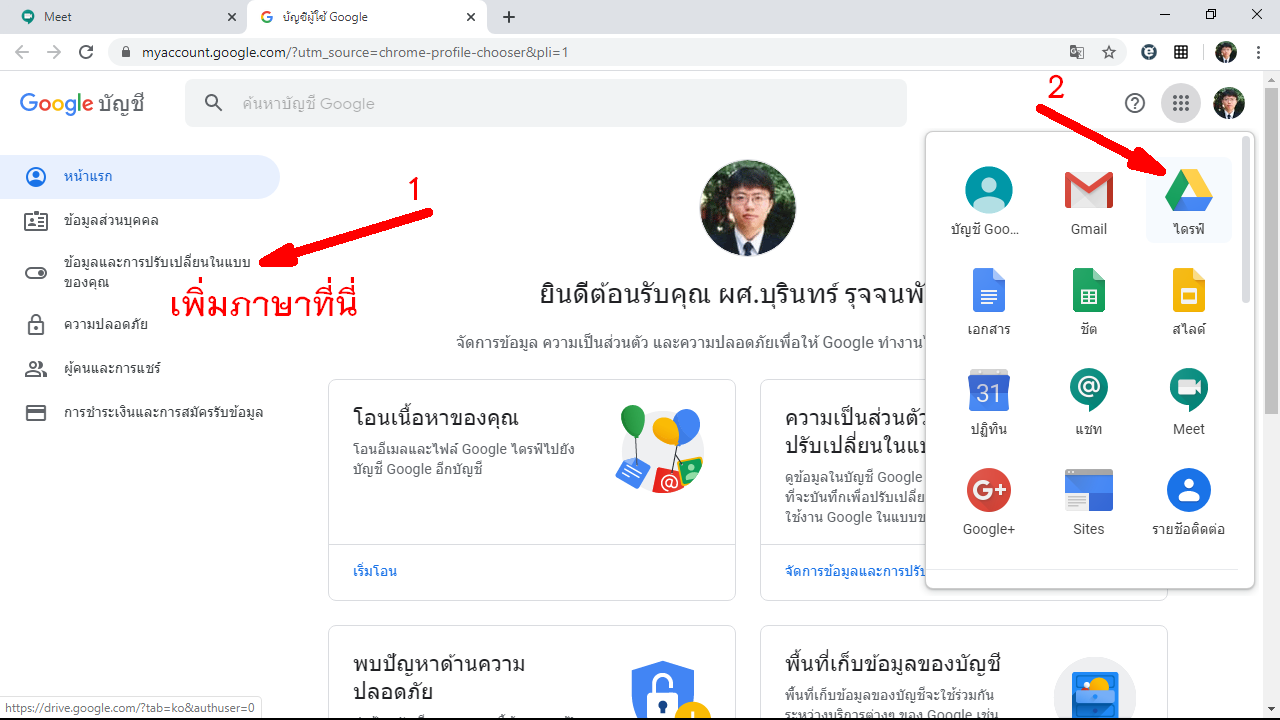The image size is (1280, 720).
Task: Open Google Drive in apps panel
Action: [x=1188, y=200]
